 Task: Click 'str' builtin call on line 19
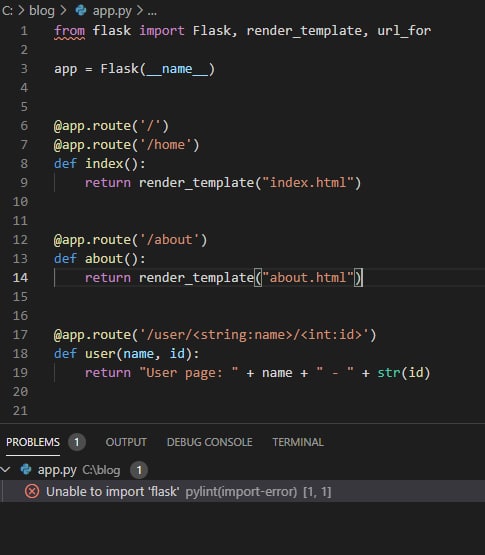[389, 373]
